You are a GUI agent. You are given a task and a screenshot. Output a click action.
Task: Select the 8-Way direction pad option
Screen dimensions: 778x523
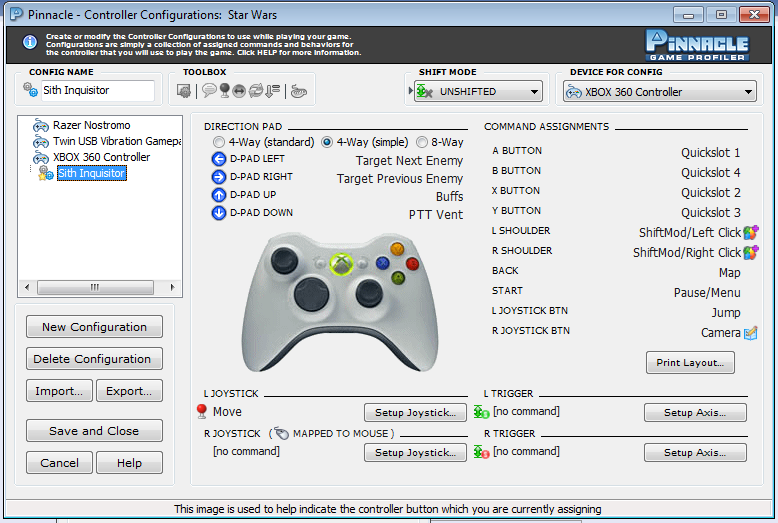(x=422, y=142)
